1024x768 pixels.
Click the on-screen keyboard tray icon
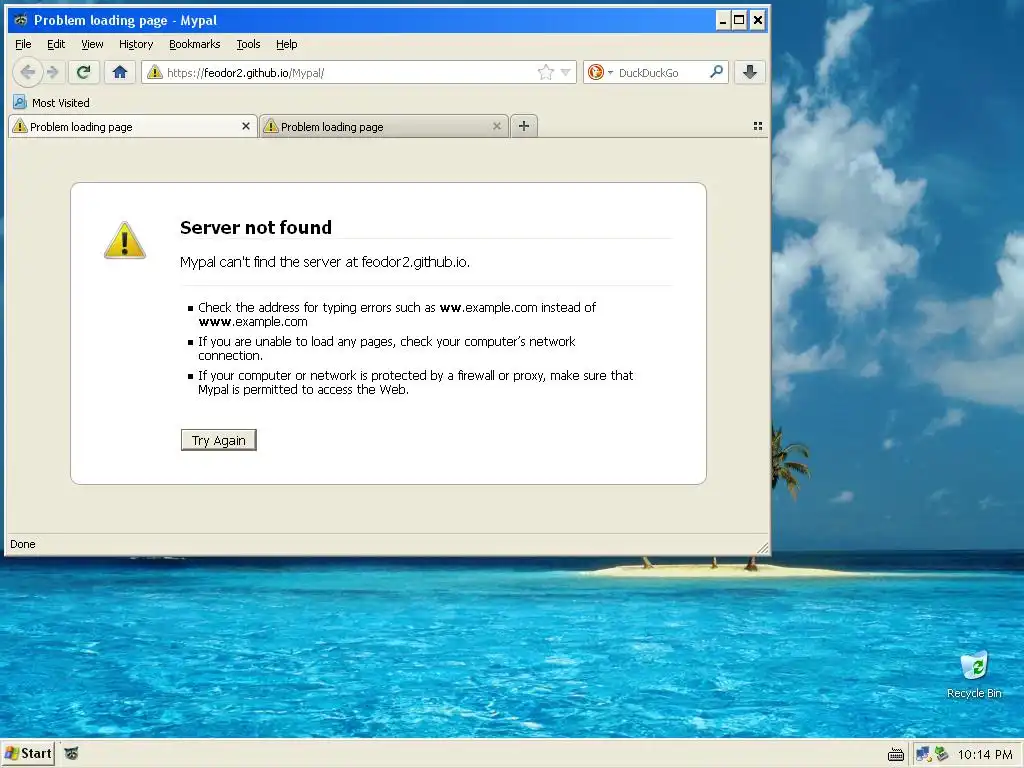click(896, 755)
